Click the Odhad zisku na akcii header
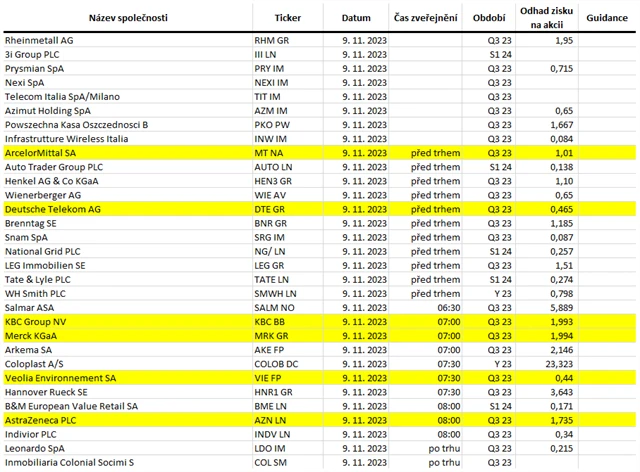Viewport: 640px width, 472px height. point(547,18)
